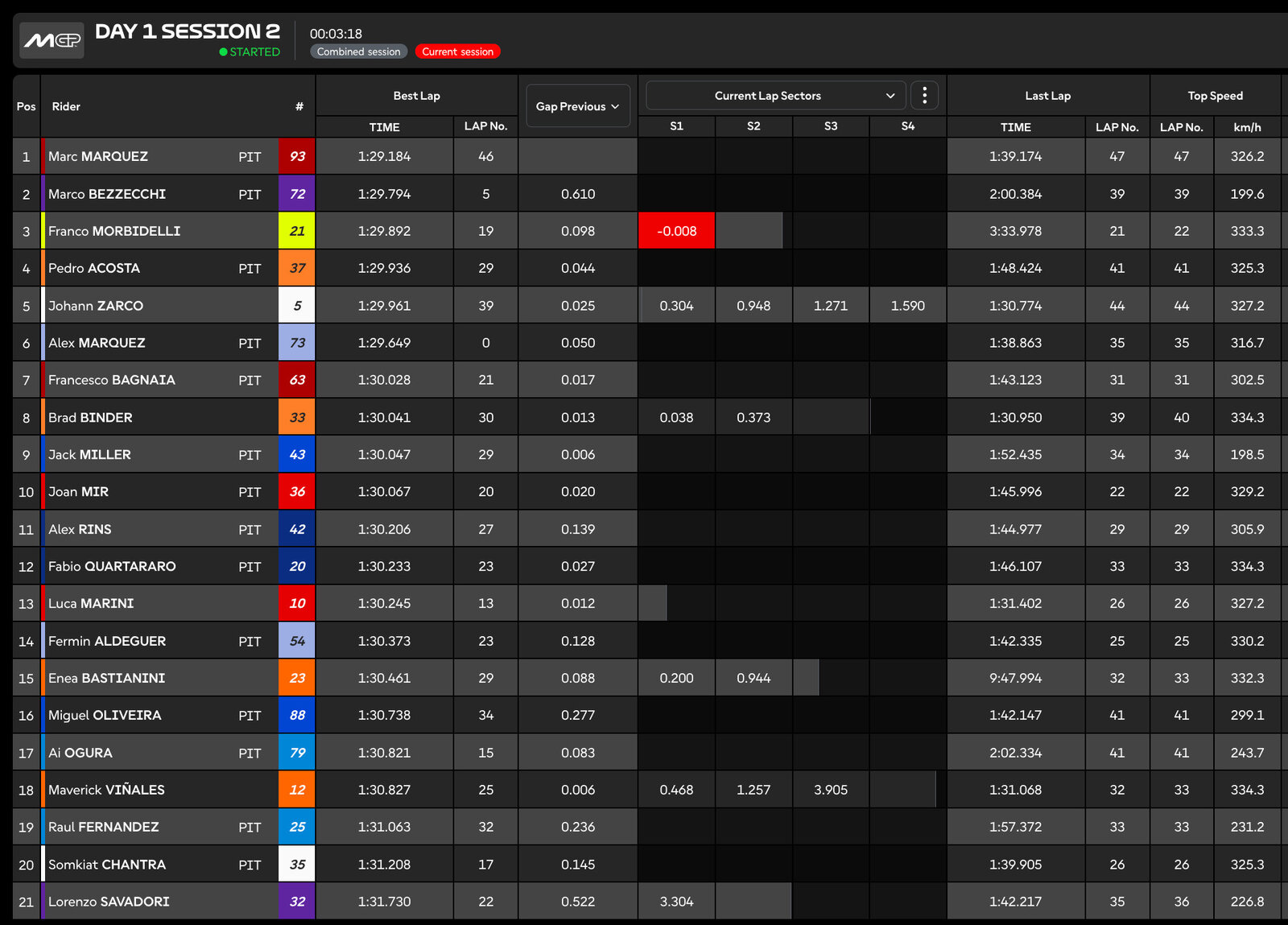
Task: Click Morbidelli's yellow number 21 badge
Action: [x=297, y=231]
